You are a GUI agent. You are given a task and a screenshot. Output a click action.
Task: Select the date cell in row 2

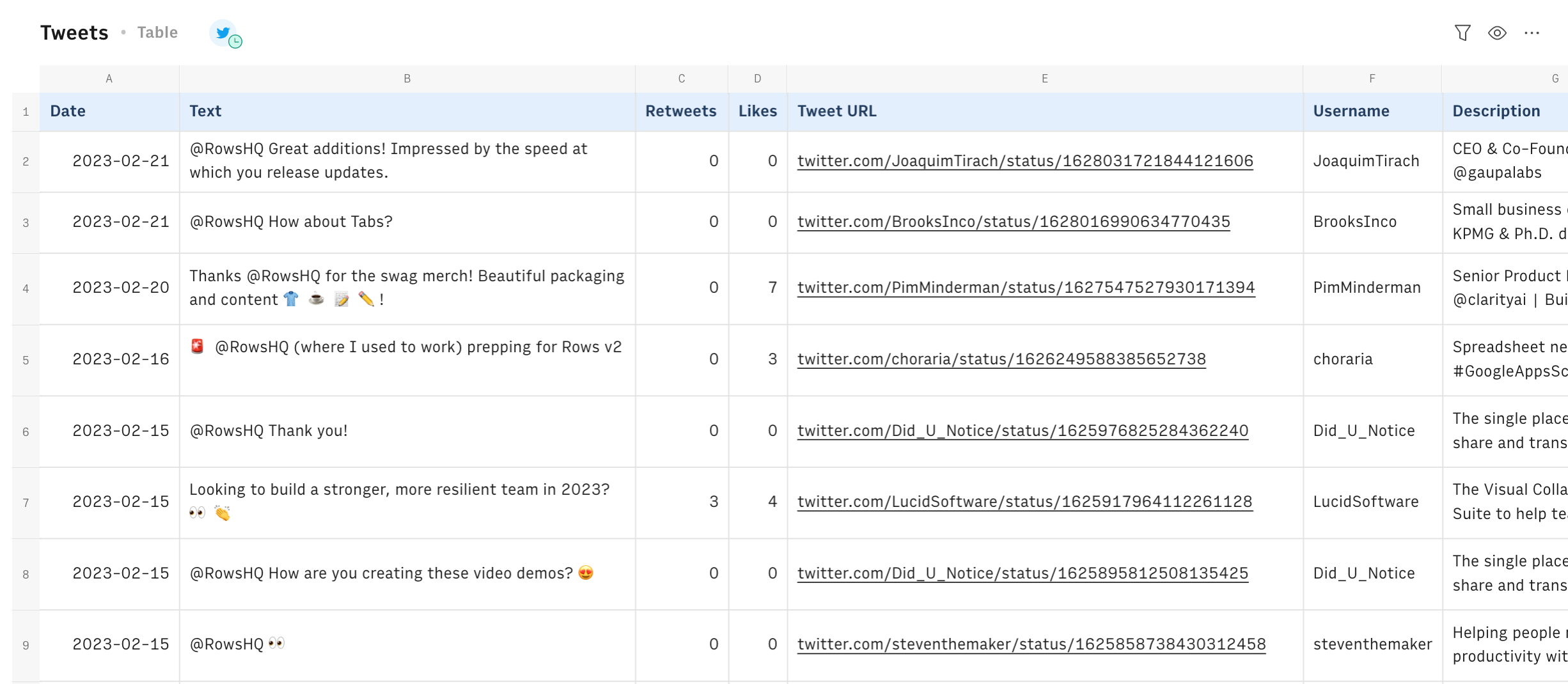[x=109, y=162]
